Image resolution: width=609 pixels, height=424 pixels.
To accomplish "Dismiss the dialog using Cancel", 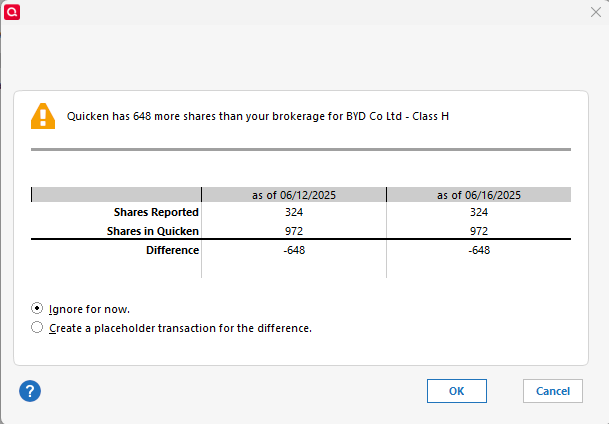I will point(553,391).
